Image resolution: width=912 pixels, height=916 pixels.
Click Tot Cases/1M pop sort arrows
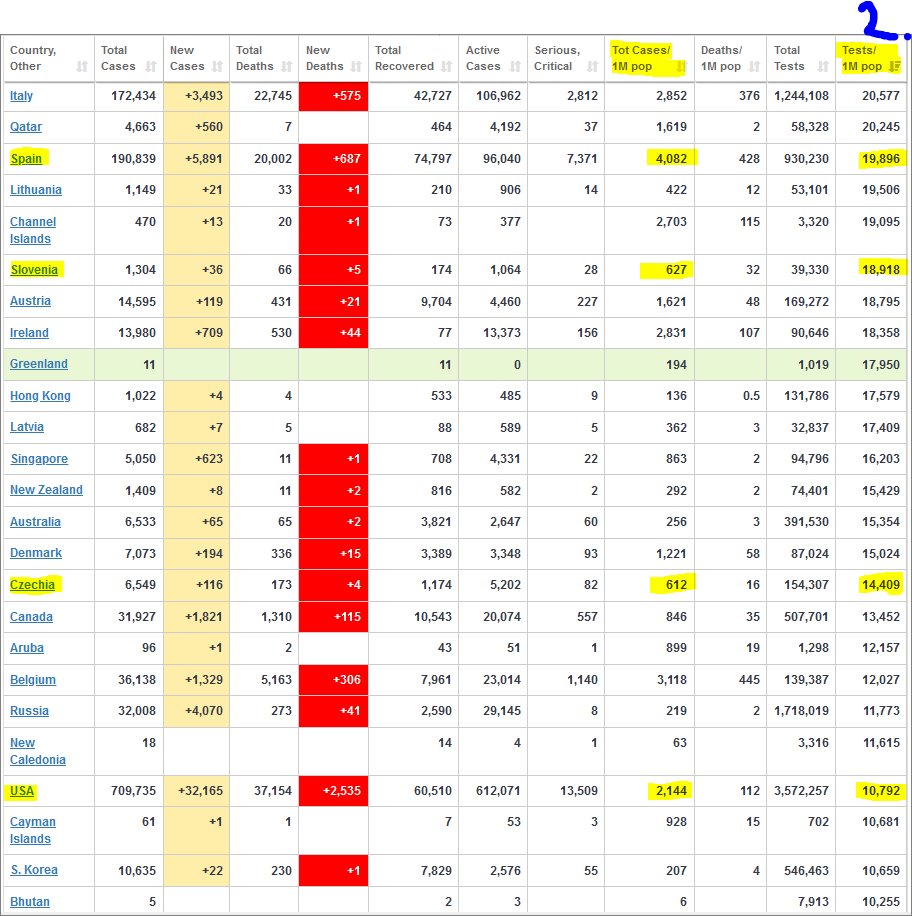pos(681,67)
